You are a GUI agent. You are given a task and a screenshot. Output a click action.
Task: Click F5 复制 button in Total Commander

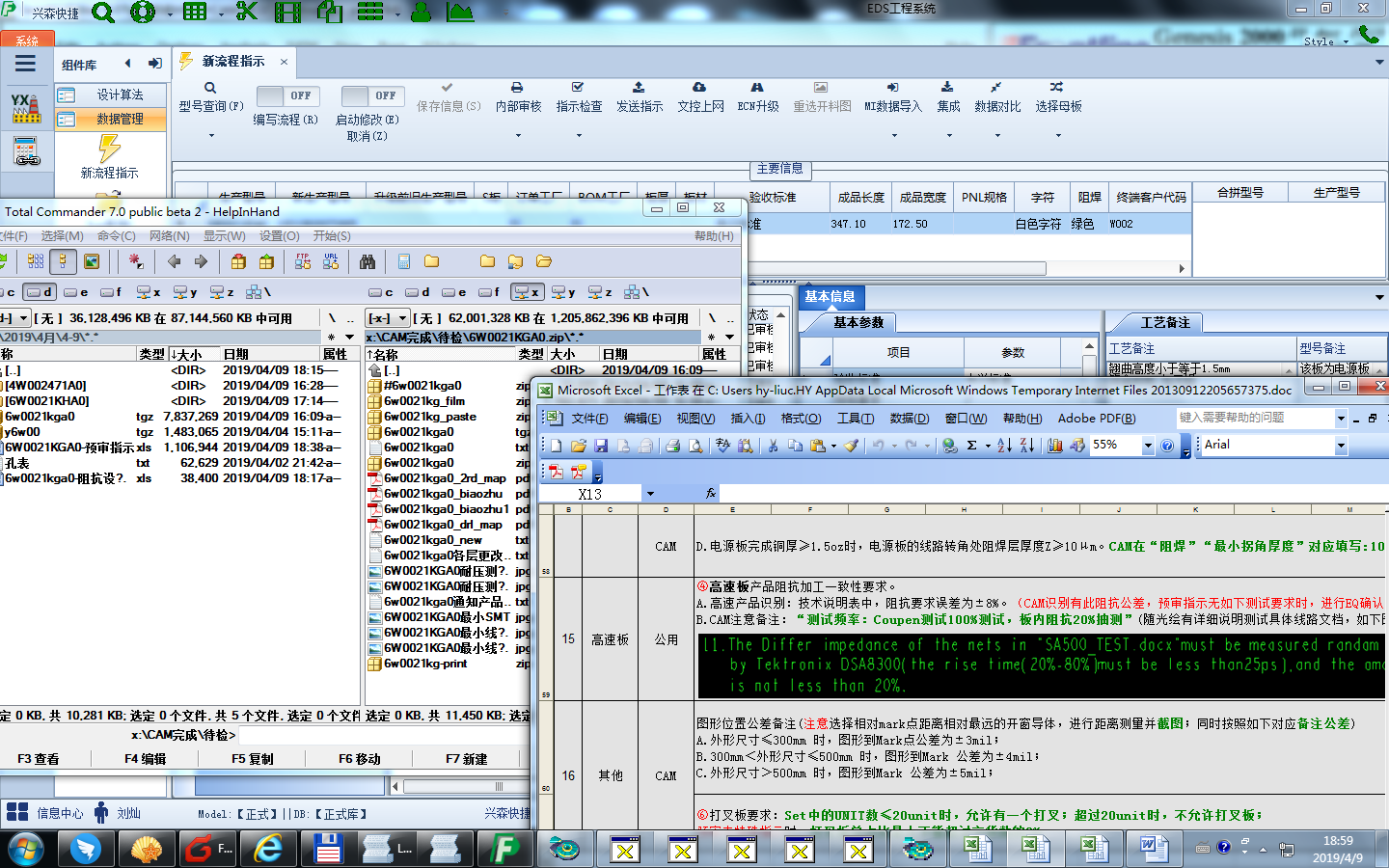pos(253,759)
